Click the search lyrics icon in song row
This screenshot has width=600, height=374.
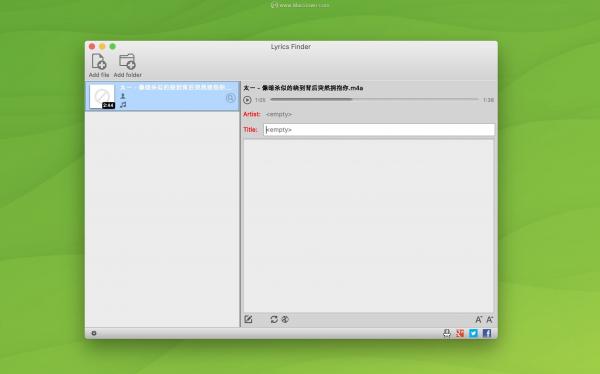230,98
